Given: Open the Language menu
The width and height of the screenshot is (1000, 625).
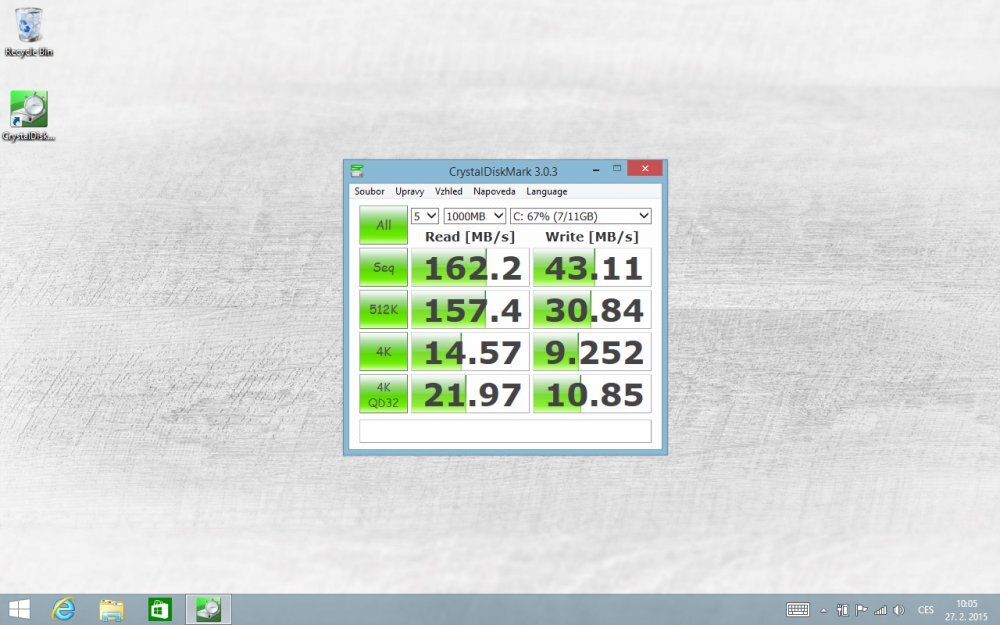Looking at the screenshot, I should [546, 191].
